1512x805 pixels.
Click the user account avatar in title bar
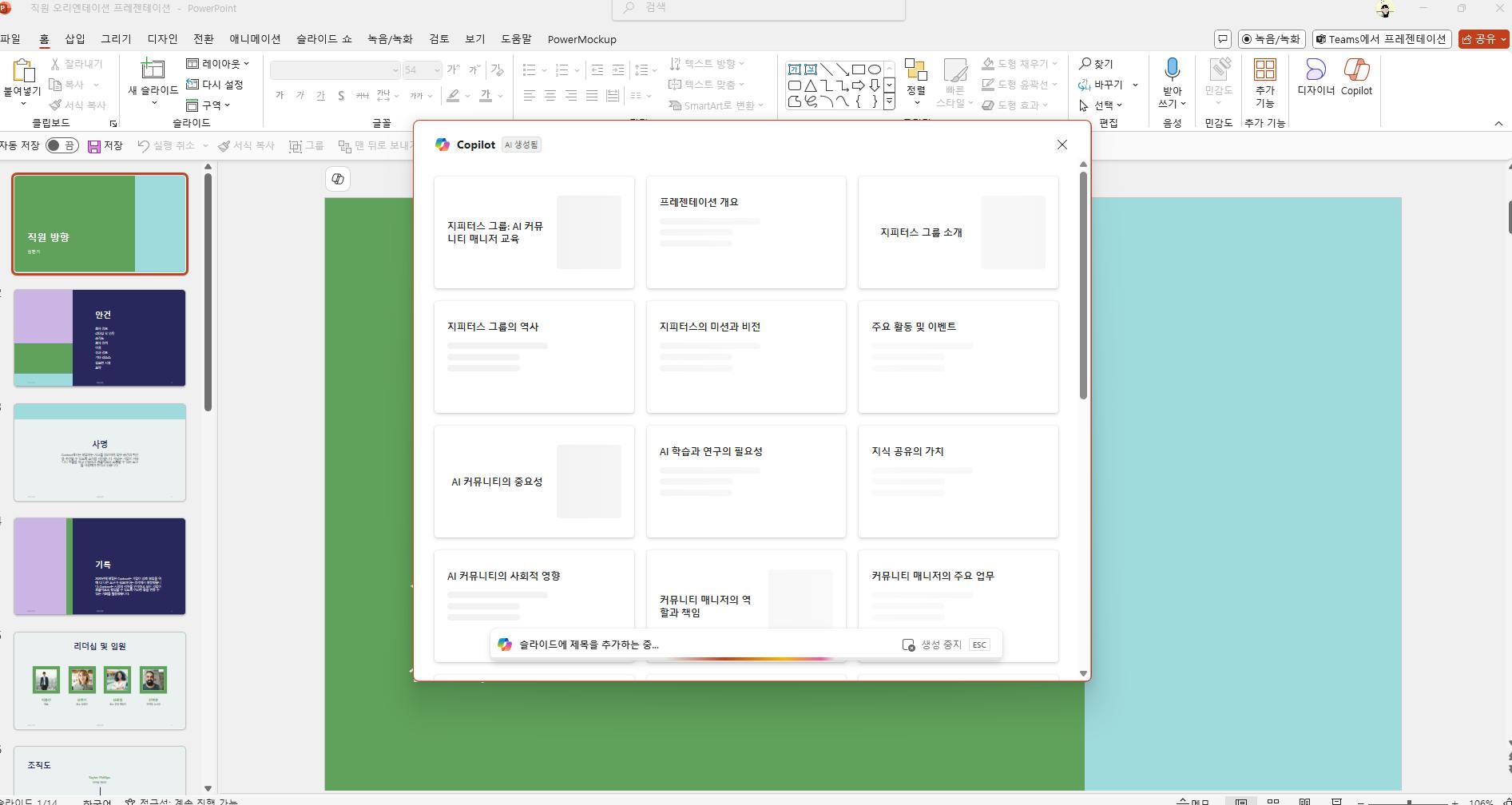pos(1384,9)
